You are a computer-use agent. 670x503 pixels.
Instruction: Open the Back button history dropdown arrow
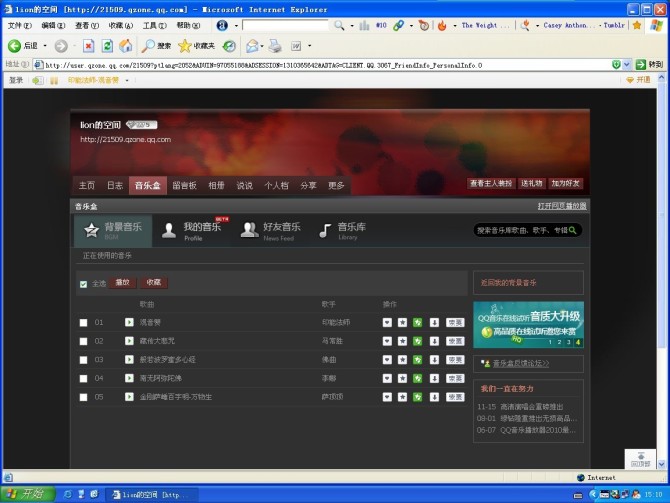[45, 46]
